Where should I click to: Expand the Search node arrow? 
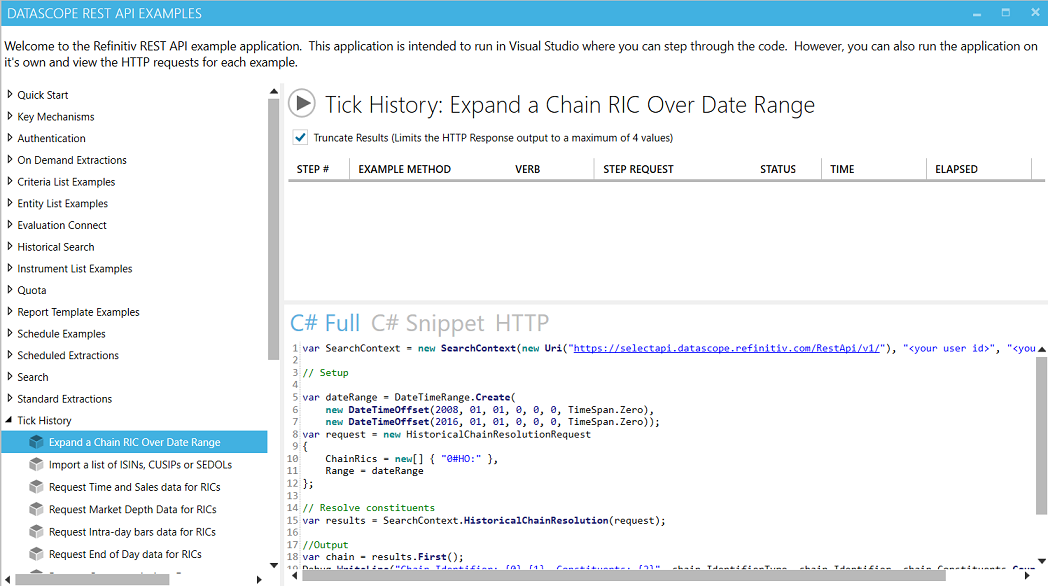click(x=10, y=377)
